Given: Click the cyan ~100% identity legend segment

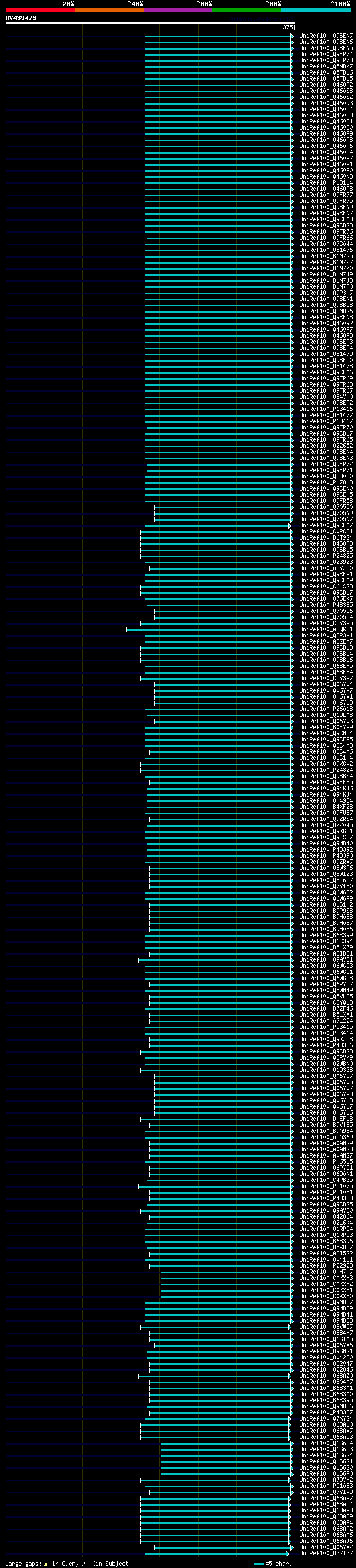Looking at the screenshot, I should [316, 10].
